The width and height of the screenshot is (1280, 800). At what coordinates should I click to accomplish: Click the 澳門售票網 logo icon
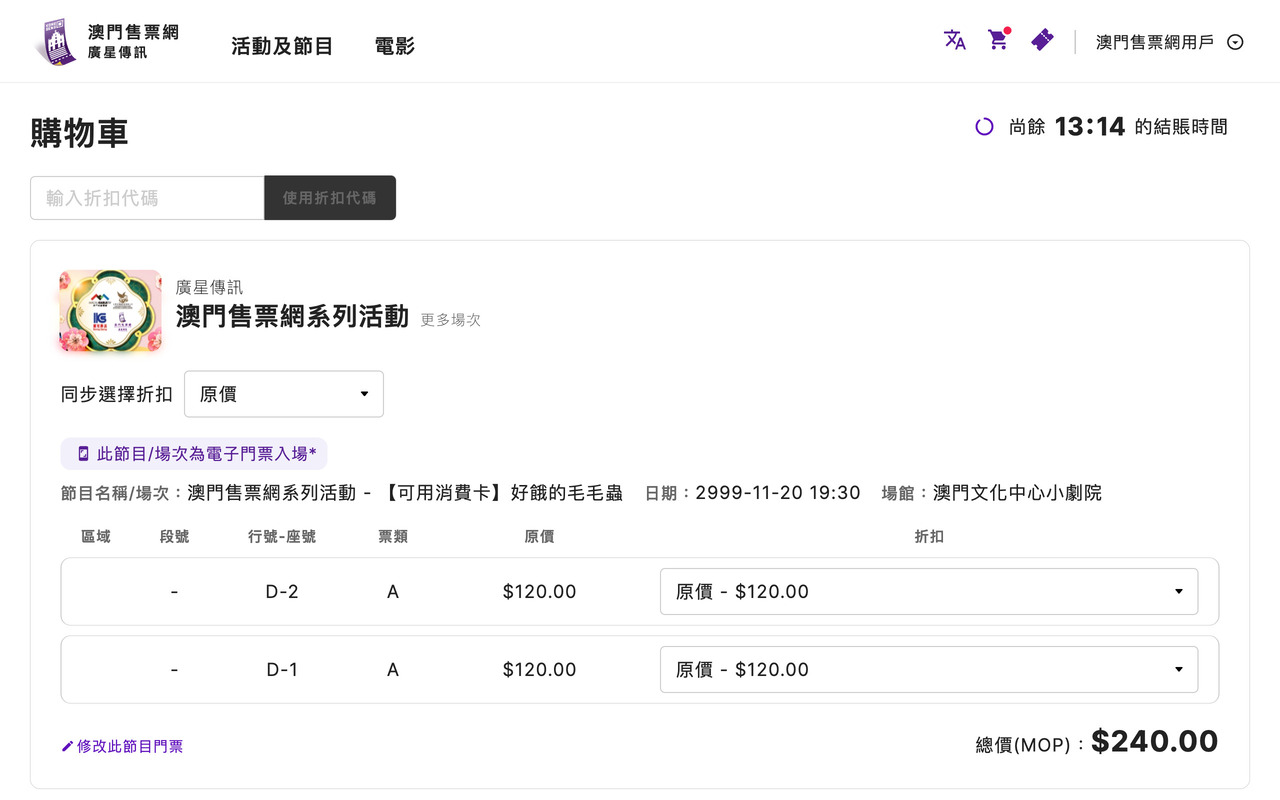pyautogui.click(x=55, y=41)
